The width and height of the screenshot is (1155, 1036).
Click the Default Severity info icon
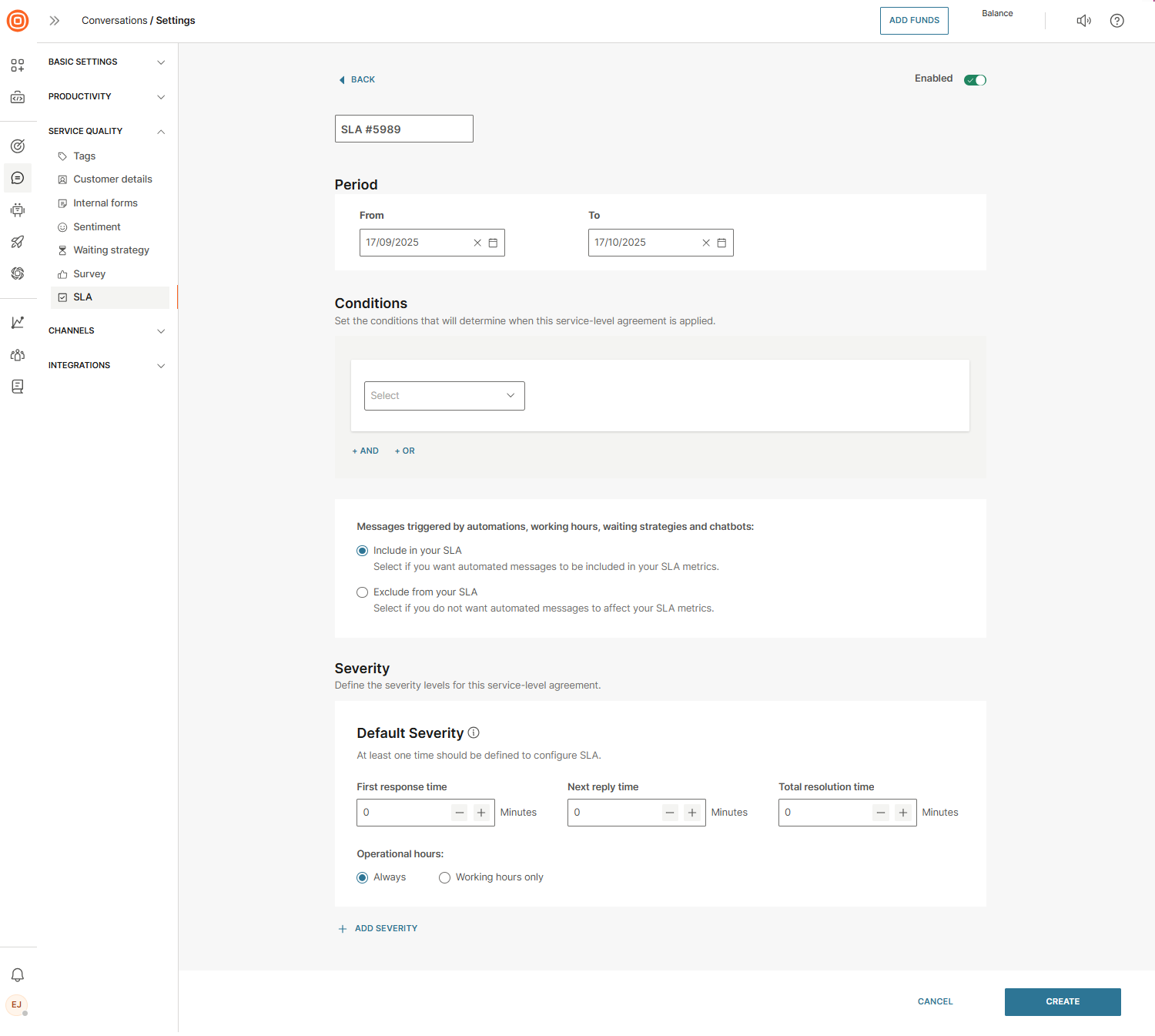(x=474, y=733)
